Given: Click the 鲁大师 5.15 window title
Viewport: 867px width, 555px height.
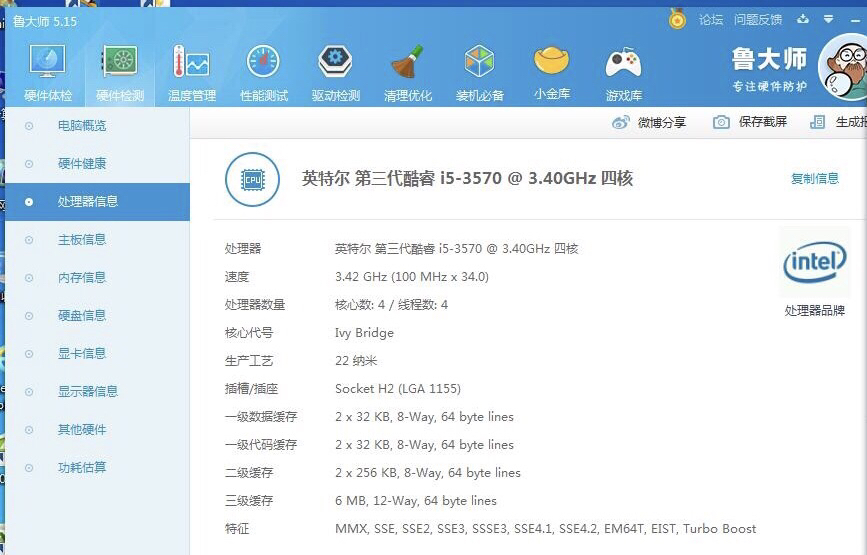Looking at the screenshot, I should pos(45,22).
